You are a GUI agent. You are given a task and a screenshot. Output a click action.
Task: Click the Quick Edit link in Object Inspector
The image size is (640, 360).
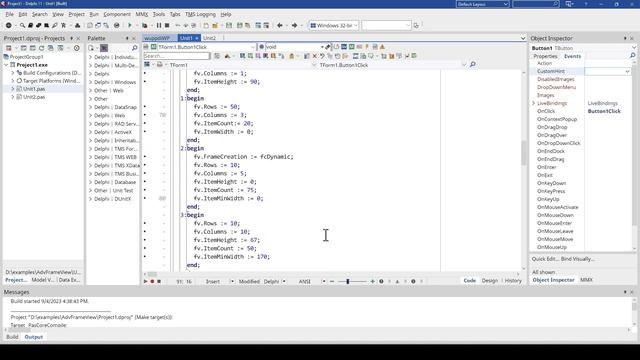pos(545,259)
